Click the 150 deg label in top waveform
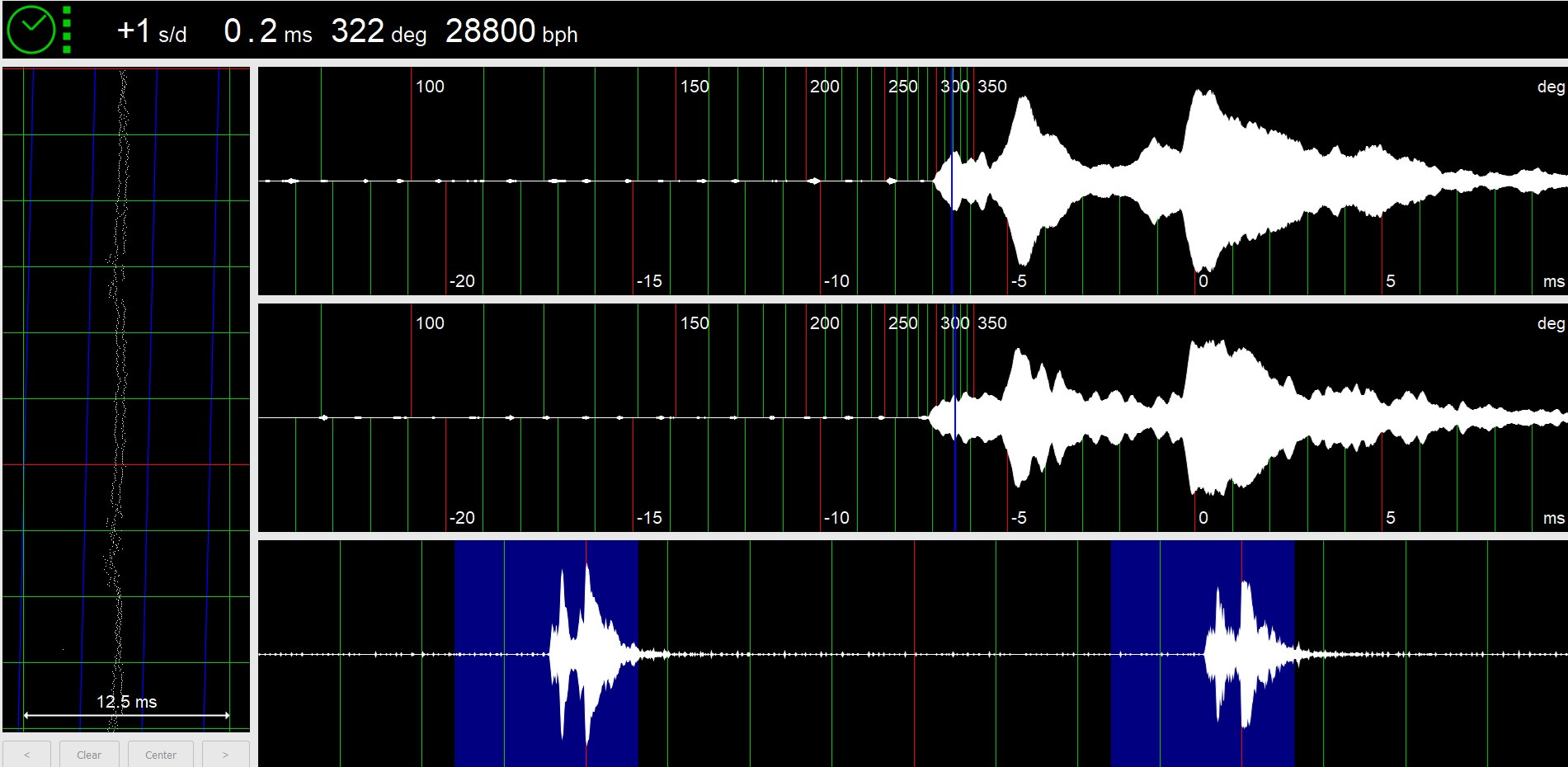The height and width of the screenshot is (767, 1568). click(695, 87)
